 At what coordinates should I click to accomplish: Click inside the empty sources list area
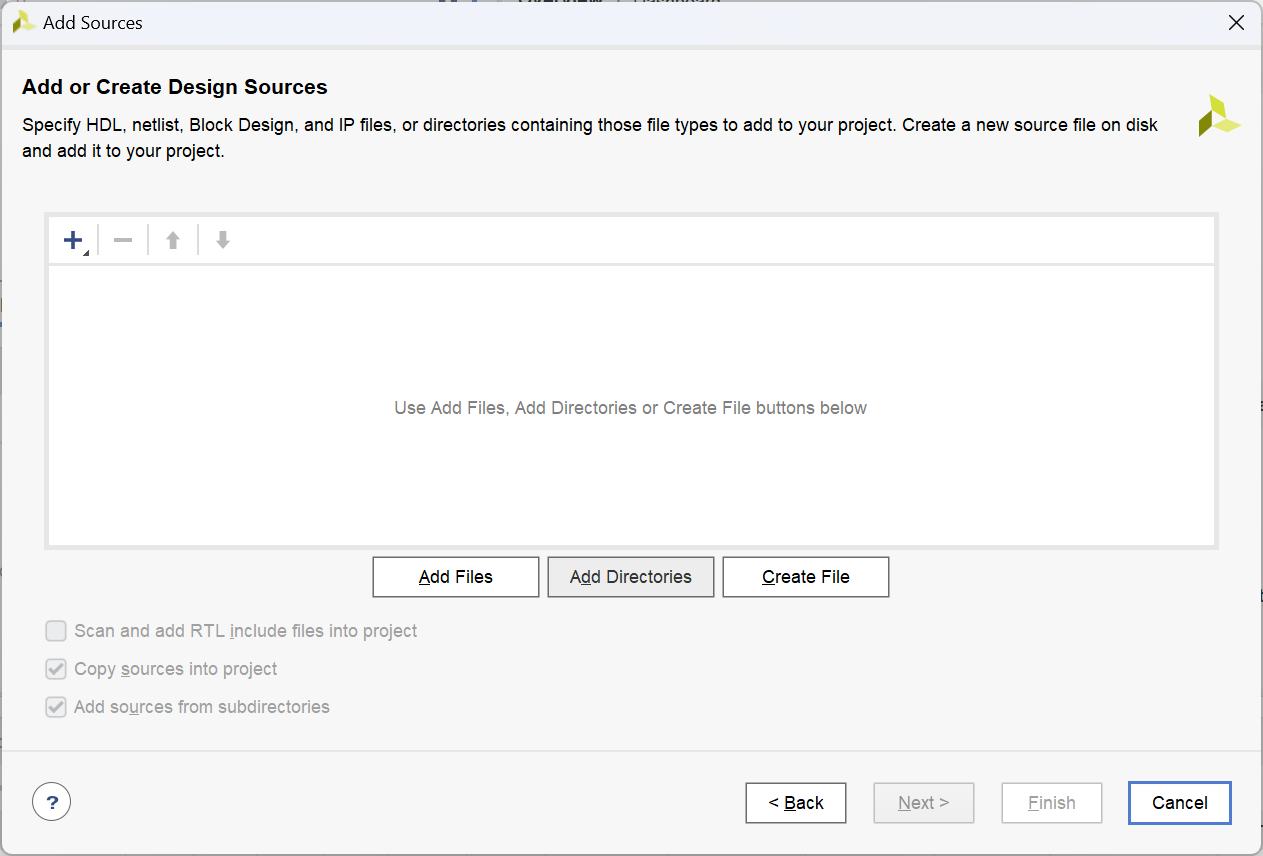(x=631, y=470)
